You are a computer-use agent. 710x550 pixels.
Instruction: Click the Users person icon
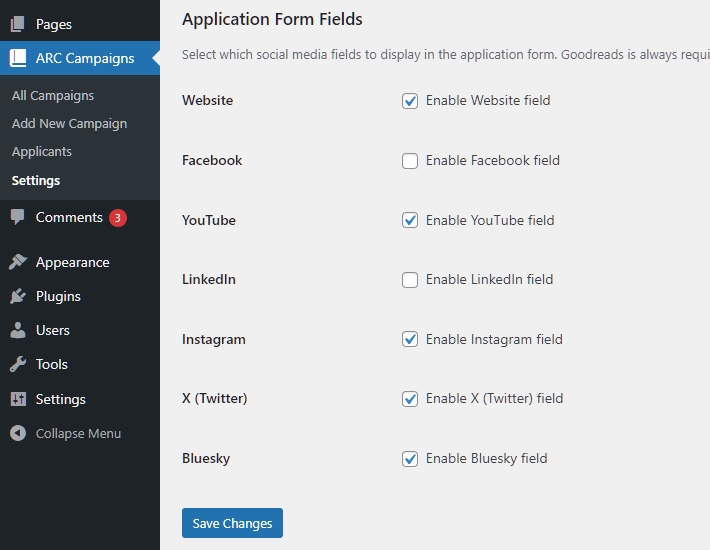(18, 330)
